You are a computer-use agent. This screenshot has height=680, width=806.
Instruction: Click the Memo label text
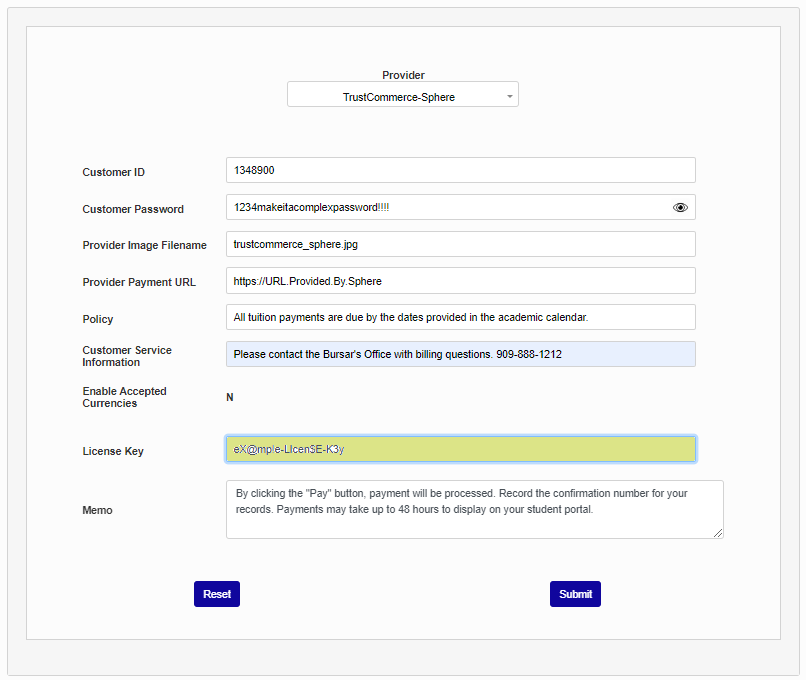tap(97, 510)
